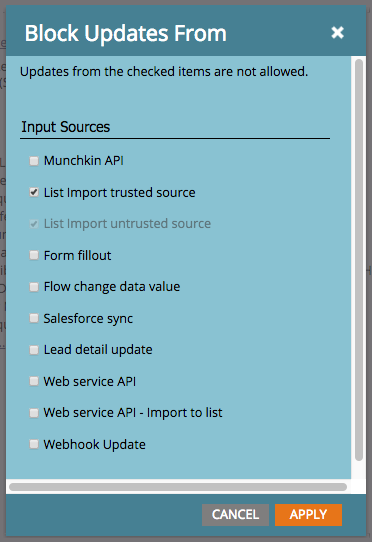
Task: Click the Input Sources section heading
Action: click(x=66, y=127)
